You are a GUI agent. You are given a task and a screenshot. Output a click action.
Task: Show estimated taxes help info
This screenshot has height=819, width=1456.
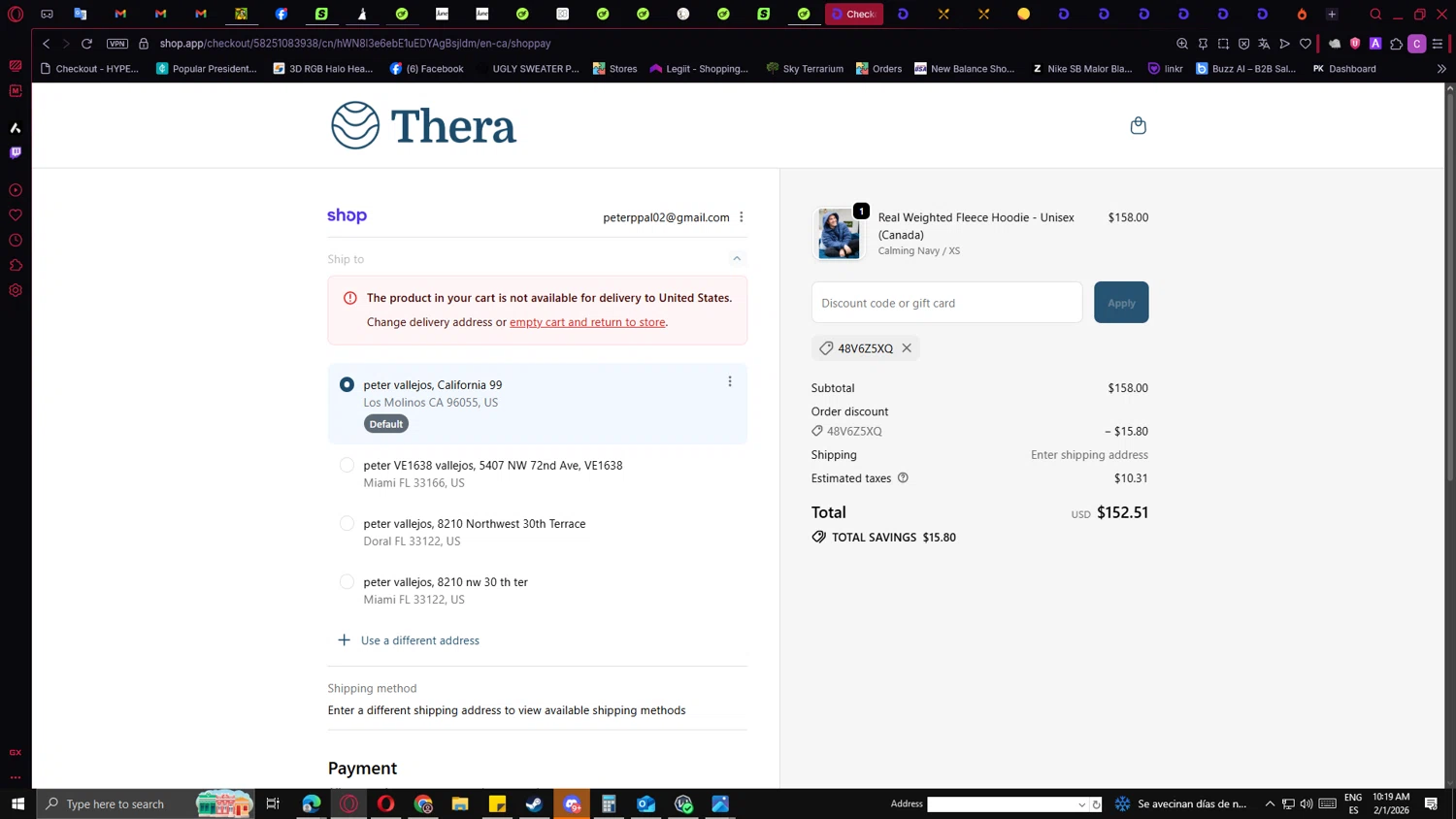tap(903, 478)
